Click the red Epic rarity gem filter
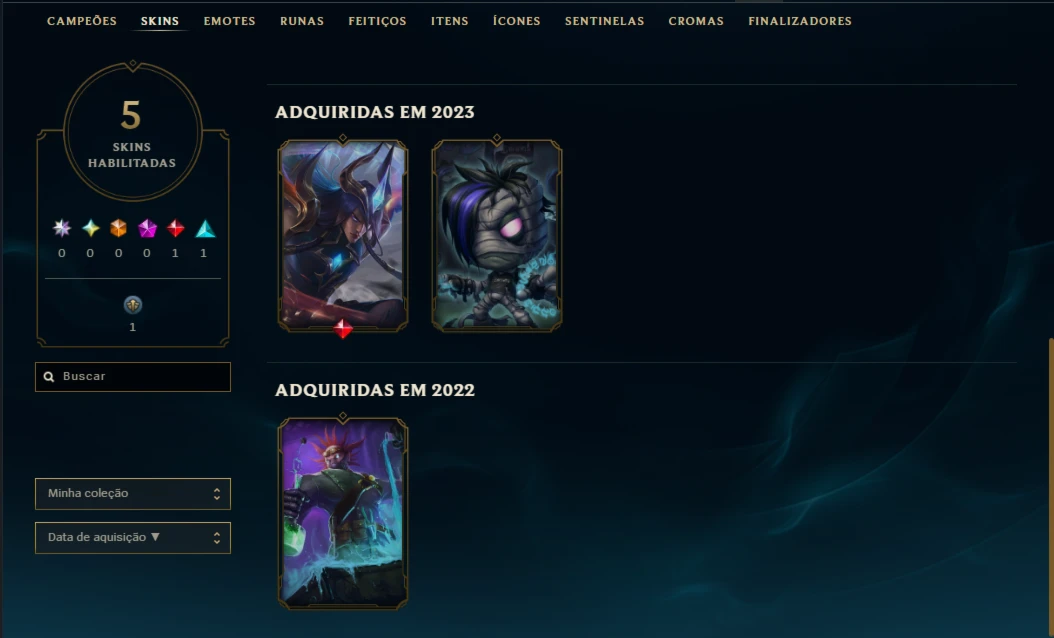The width and height of the screenshot is (1054, 638). coord(175,229)
